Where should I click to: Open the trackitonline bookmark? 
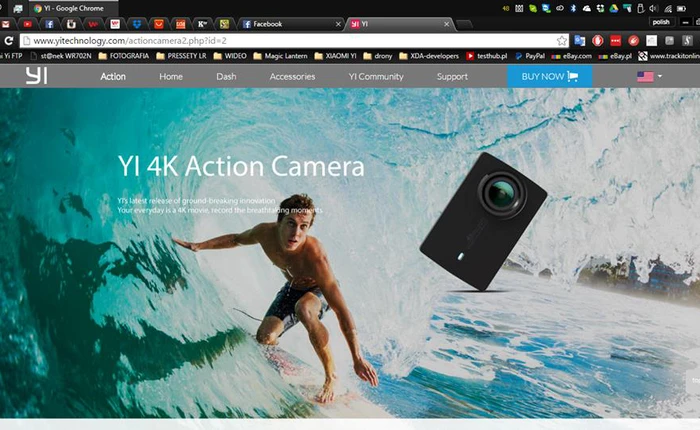point(669,56)
